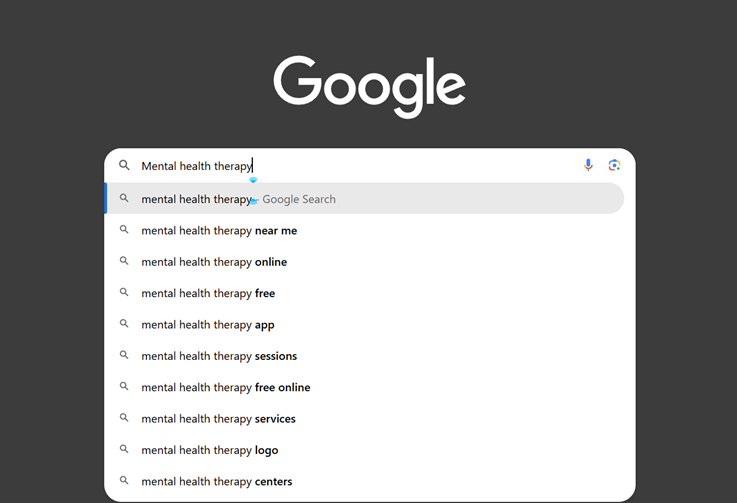Select suggestion 'mental health therapy sessions'
The height and width of the screenshot is (503, 737).
pos(365,356)
